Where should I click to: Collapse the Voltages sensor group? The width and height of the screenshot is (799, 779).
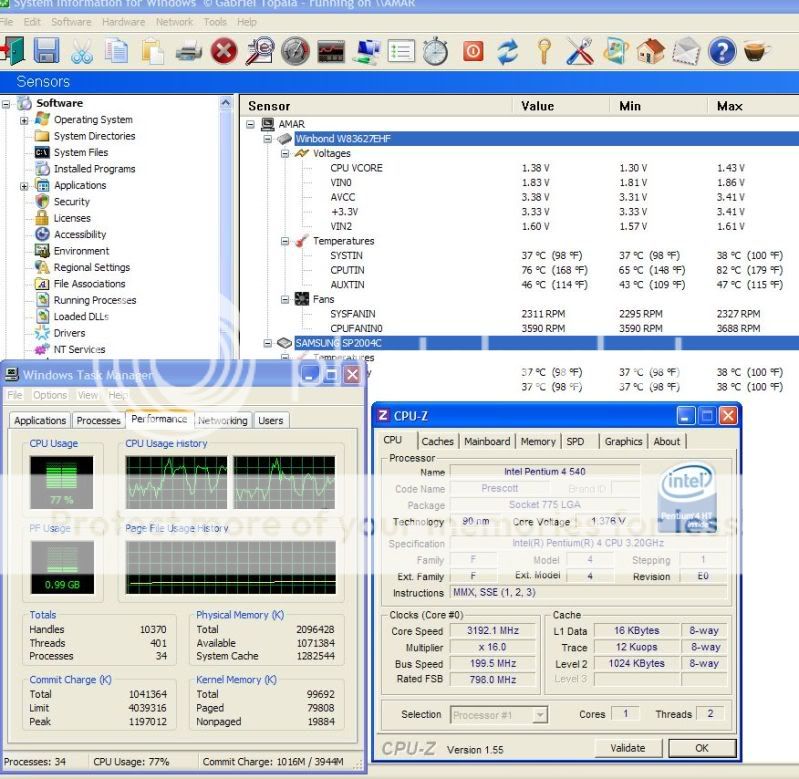[285, 153]
